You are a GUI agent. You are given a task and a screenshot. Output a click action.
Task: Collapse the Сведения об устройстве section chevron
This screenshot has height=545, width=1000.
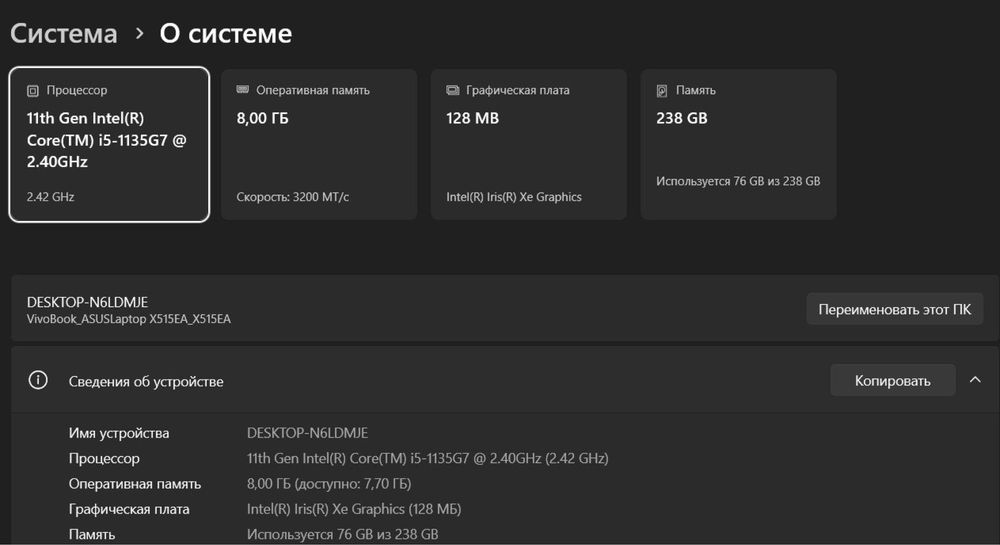click(x=975, y=380)
